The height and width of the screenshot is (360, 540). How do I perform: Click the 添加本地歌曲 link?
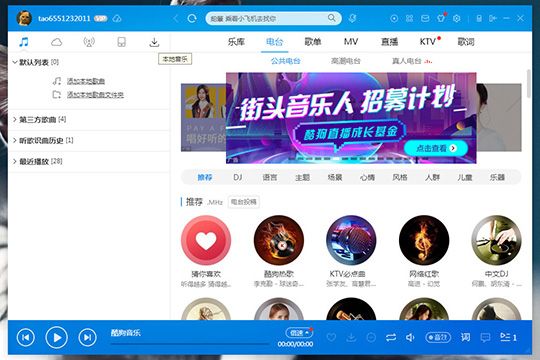86,81
